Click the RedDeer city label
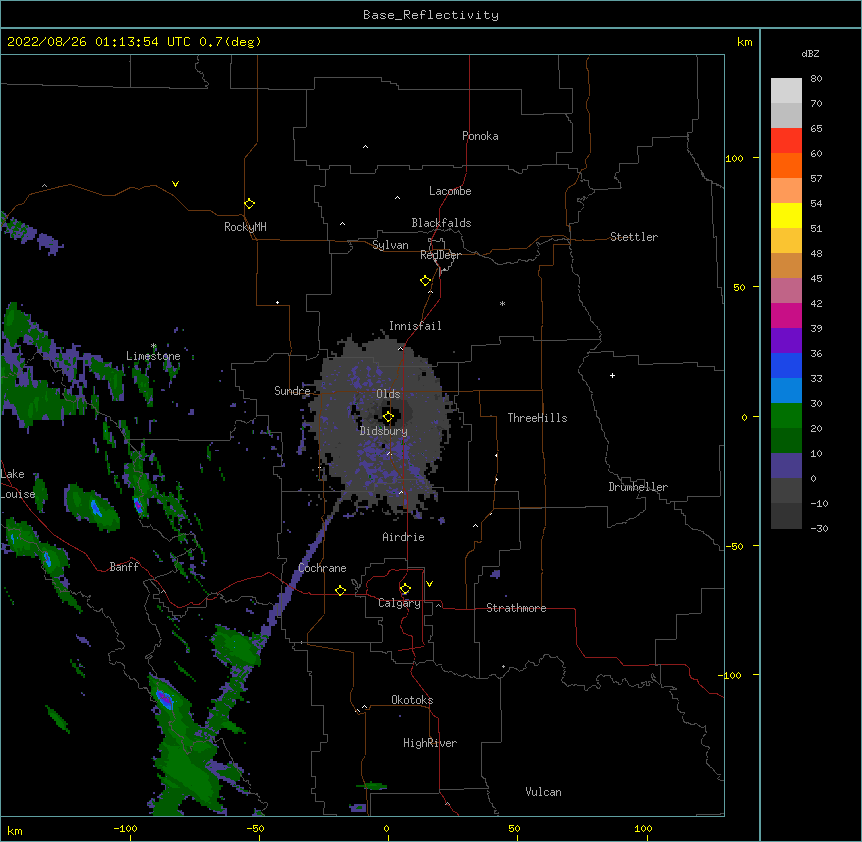The height and width of the screenshot is (842, 862). tap(440, 255)
